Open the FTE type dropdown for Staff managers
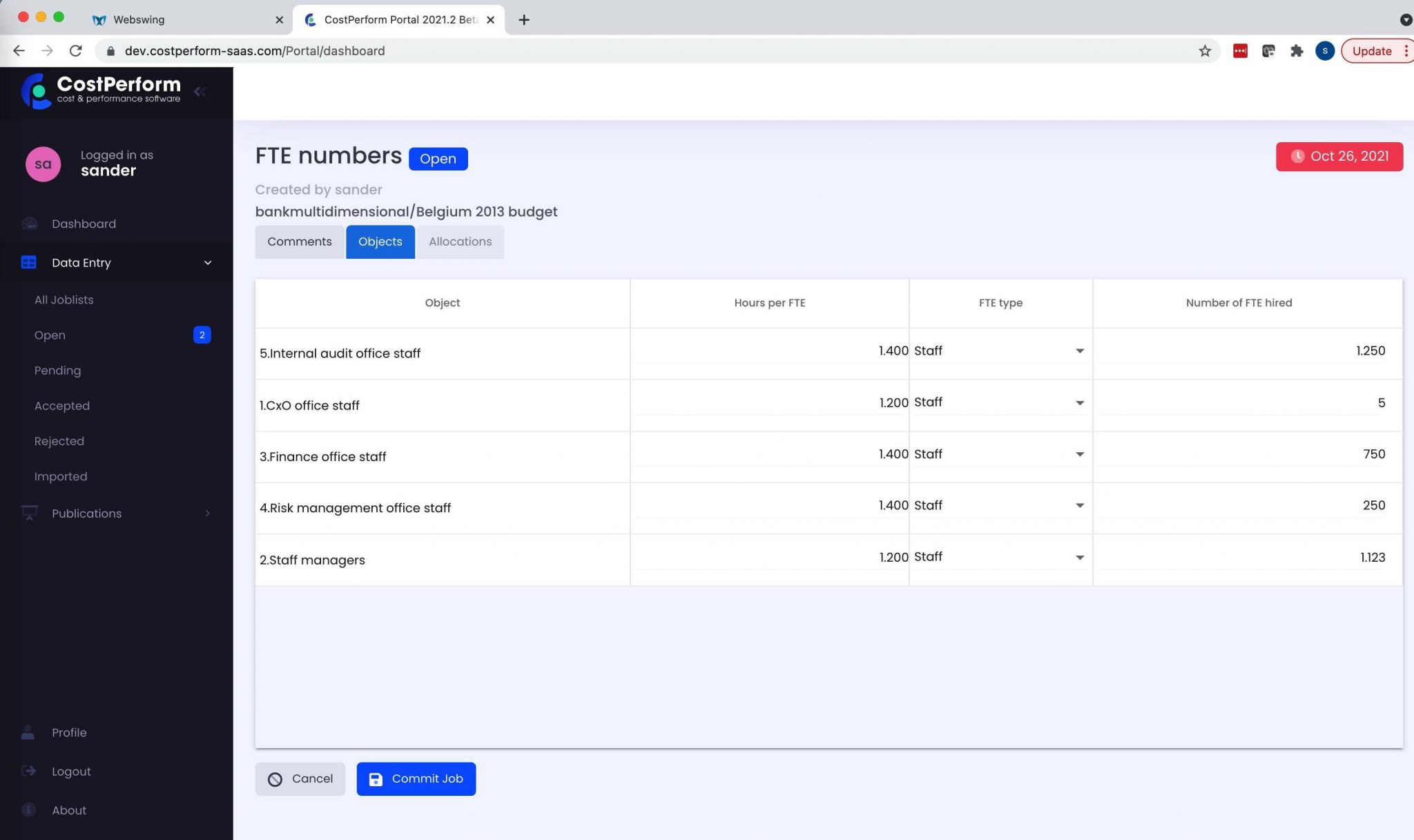 (1078, 557)
